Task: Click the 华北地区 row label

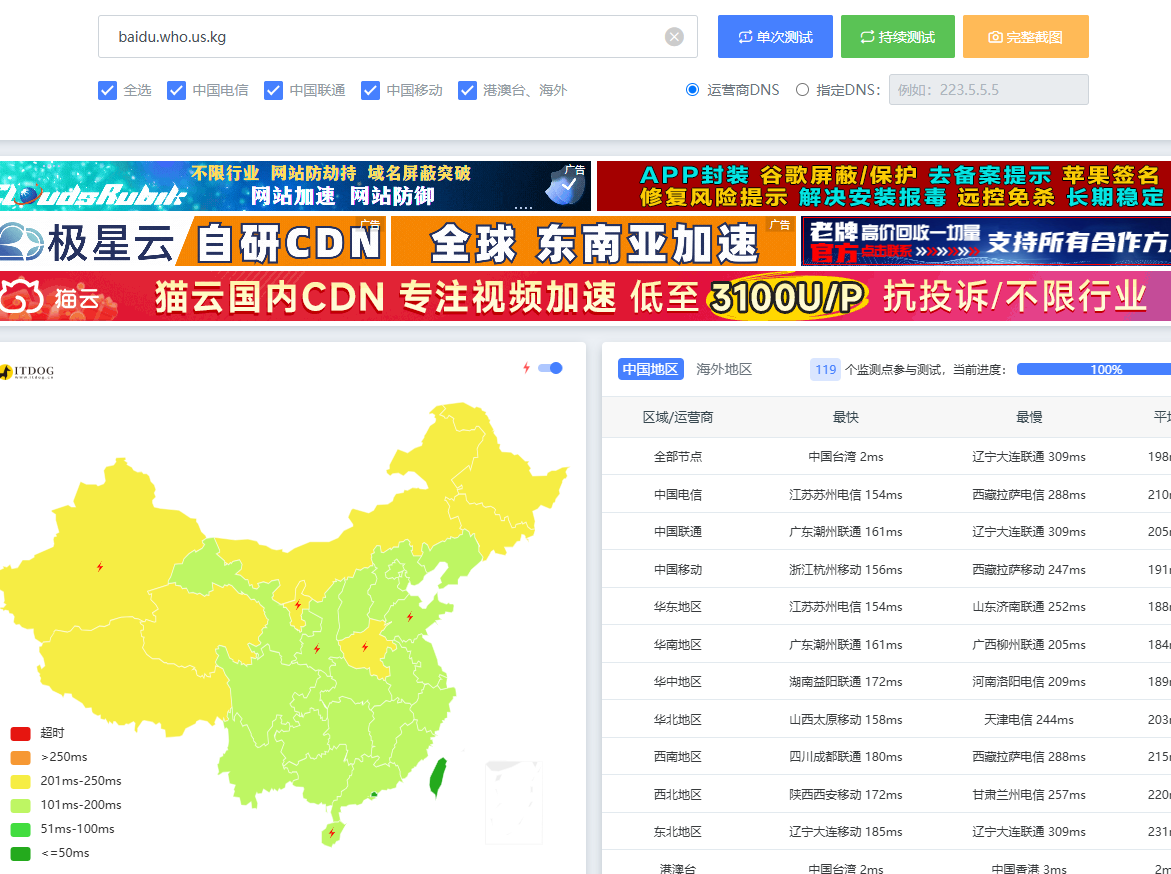Action: pos(678,719)
